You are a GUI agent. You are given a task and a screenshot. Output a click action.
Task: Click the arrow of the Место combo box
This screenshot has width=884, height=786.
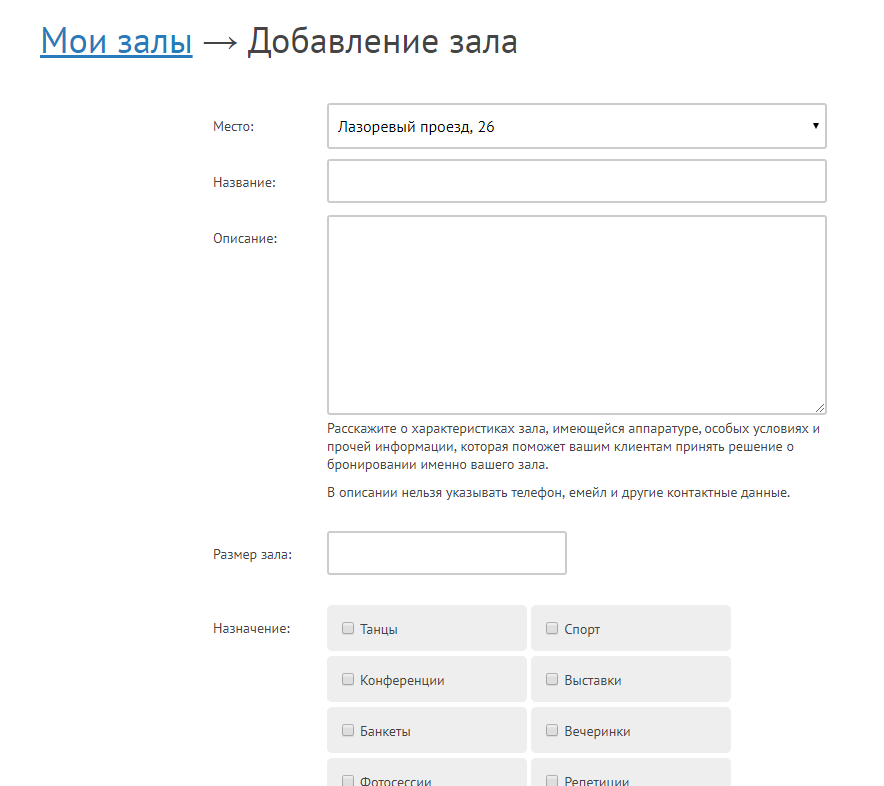(815, 126)
